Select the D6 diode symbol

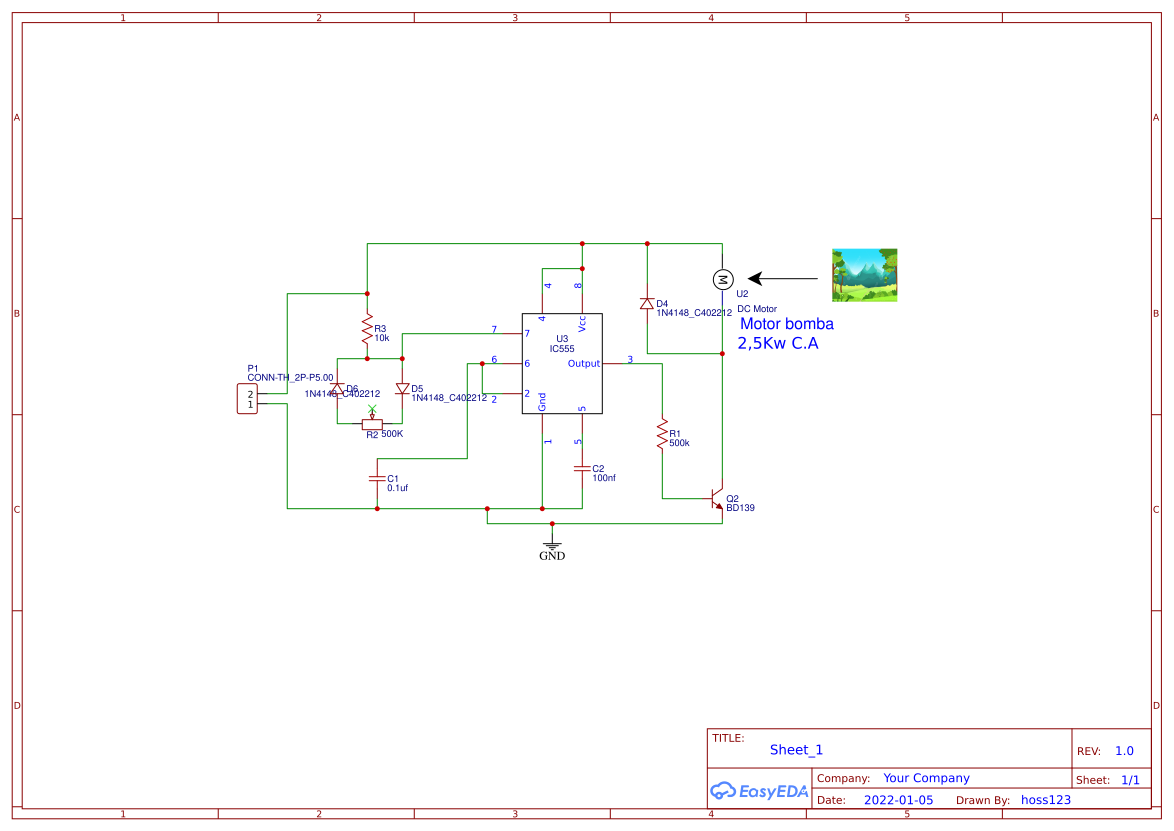pos(337,389)
